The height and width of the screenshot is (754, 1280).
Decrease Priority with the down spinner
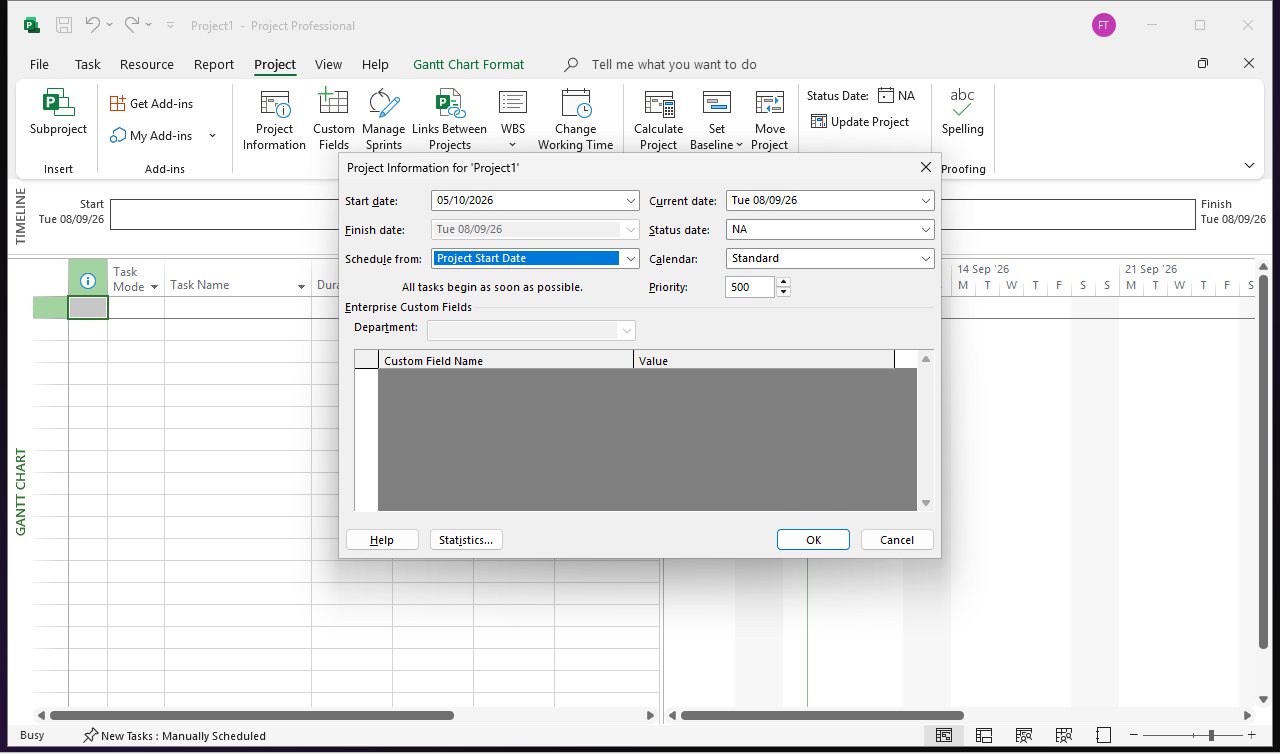pyautogui.click(x=783, y=292)
